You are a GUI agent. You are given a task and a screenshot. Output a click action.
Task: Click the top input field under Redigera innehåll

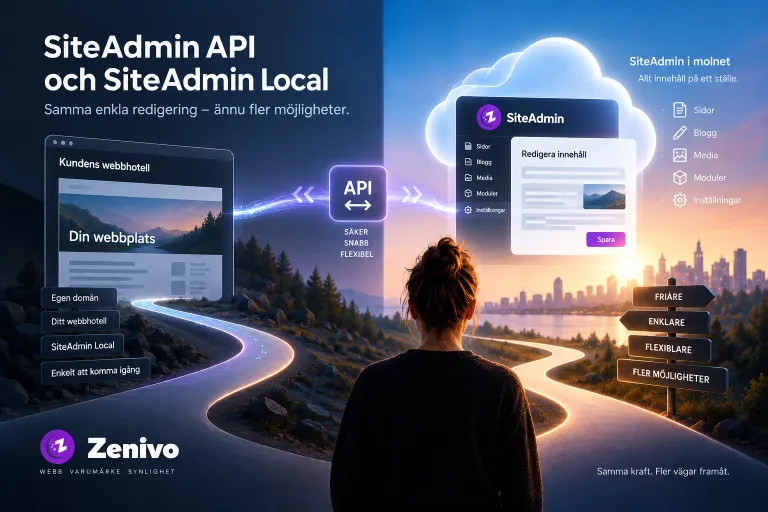tap(573, 172)
